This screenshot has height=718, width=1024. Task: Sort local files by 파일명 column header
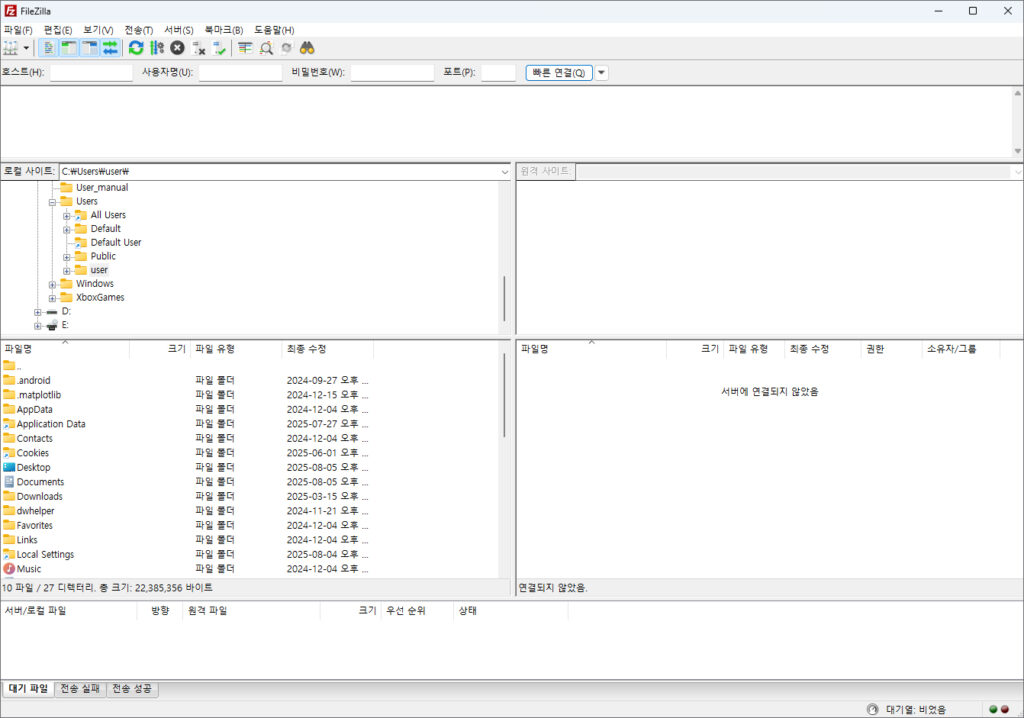tap(65, 349)
